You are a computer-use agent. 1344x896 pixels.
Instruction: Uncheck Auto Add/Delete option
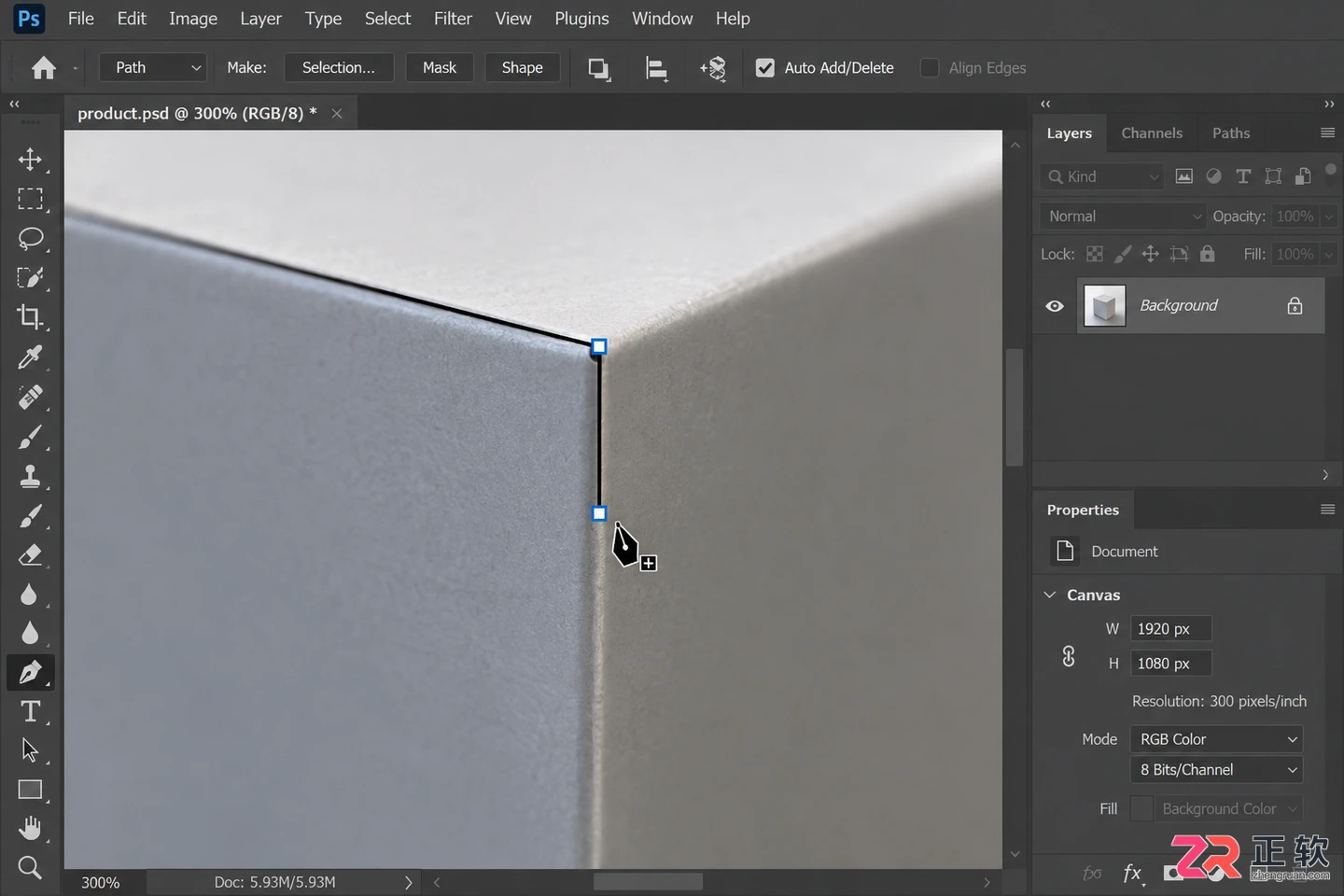pos(765,68)
